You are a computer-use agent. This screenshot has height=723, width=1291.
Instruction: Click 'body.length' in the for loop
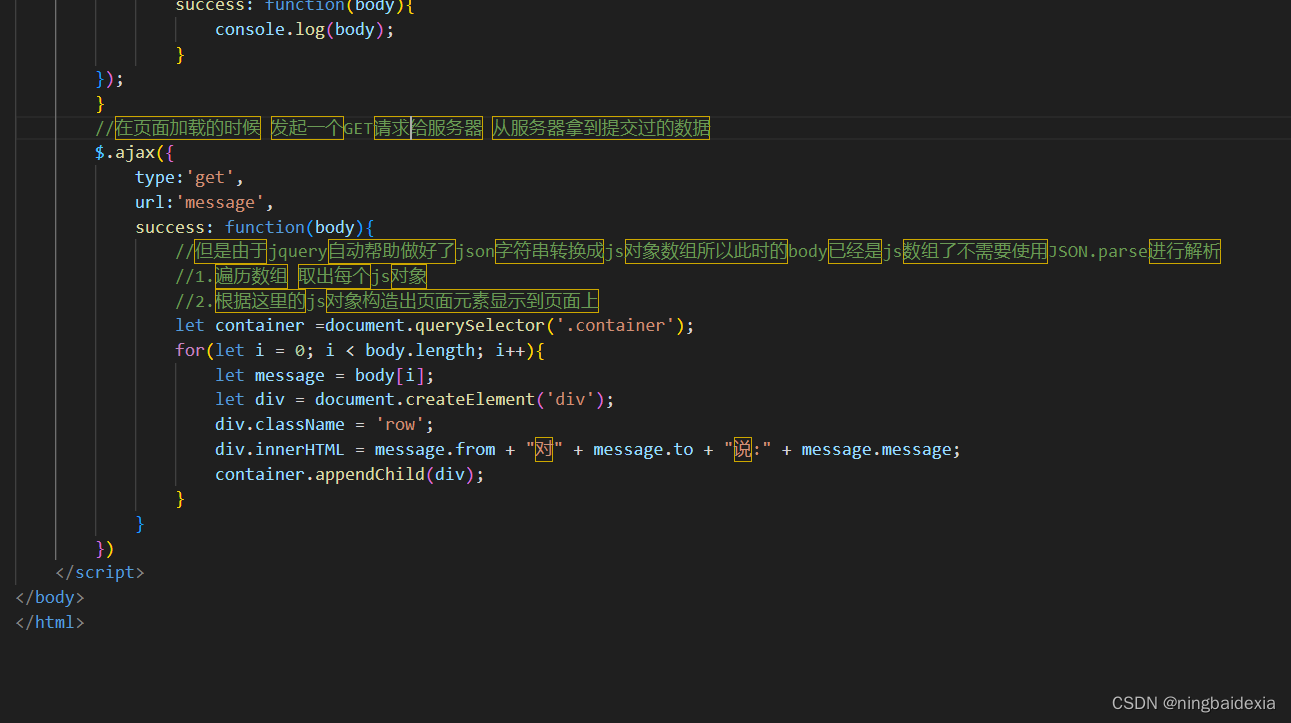420,351
